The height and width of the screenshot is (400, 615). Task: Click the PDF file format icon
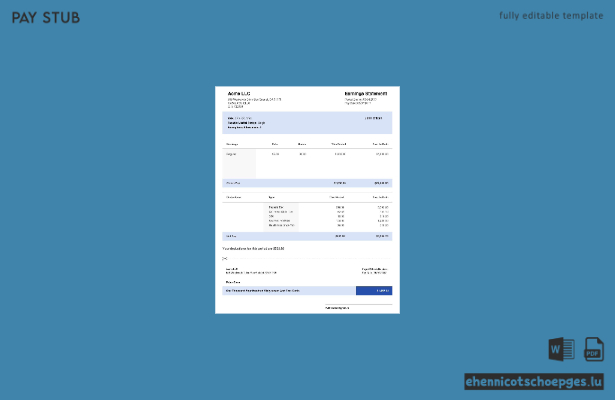594,349
